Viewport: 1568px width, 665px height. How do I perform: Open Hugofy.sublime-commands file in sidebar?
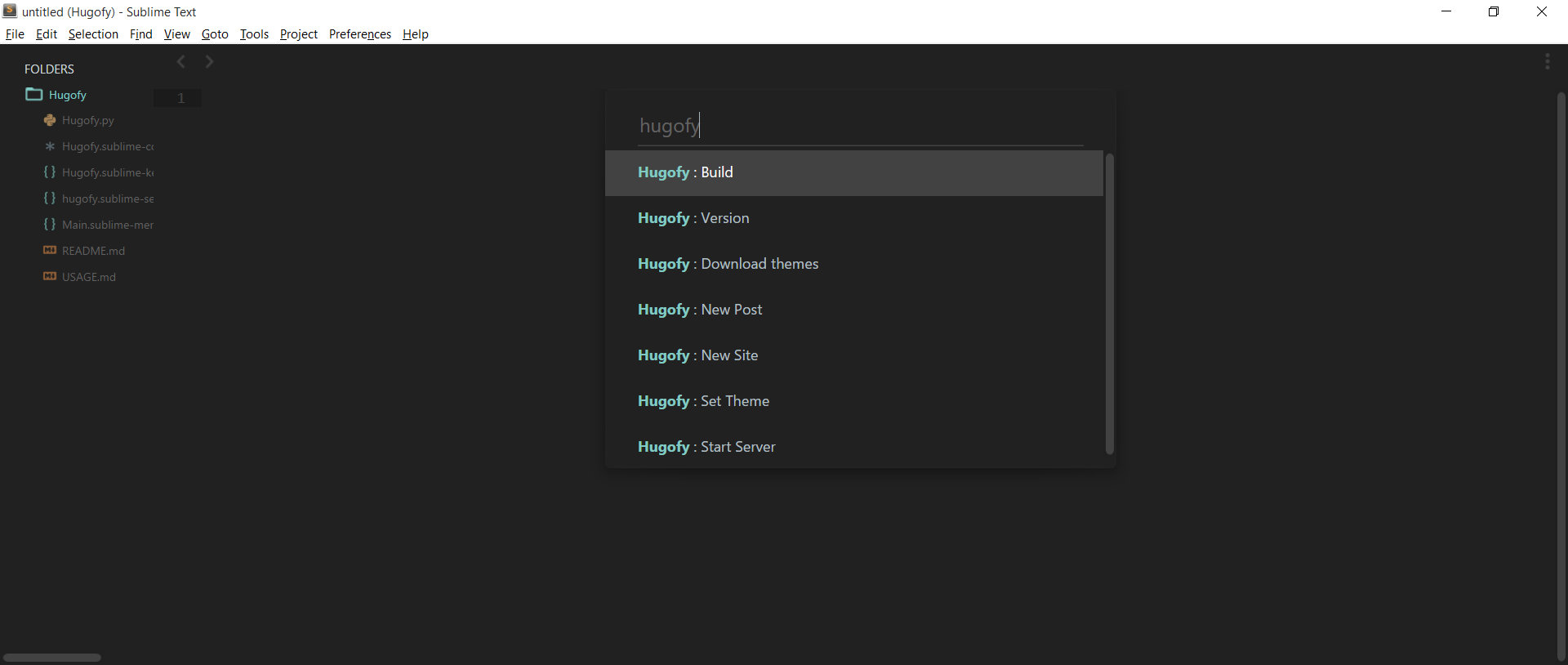(108, 146)
